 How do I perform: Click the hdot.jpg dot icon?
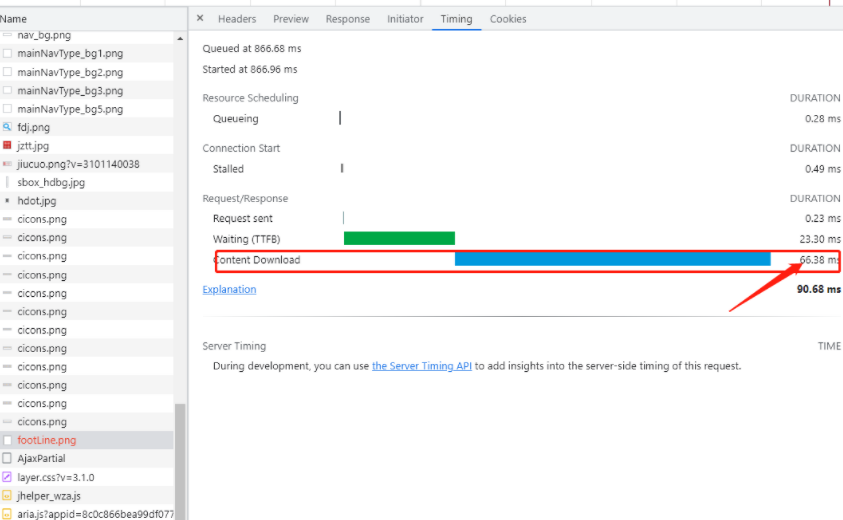[7, 201]
